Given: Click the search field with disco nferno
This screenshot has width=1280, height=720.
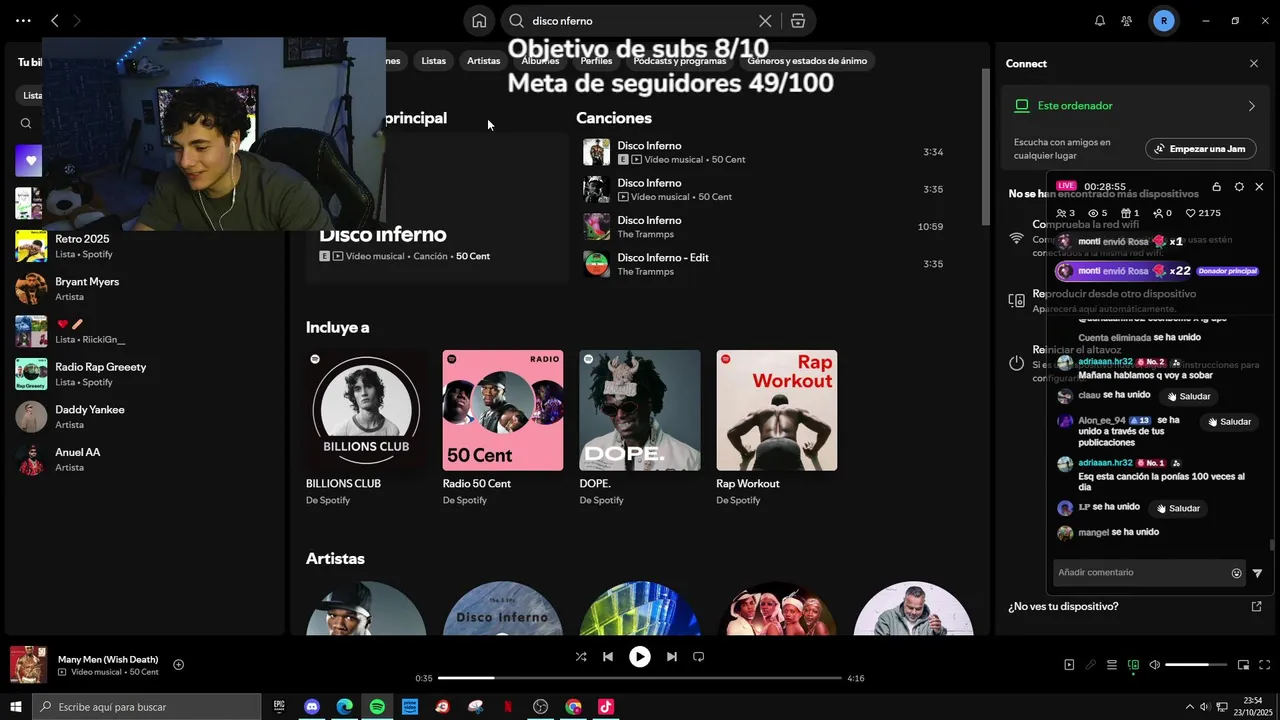Looking at the screenshot, I should (x=640, y=20).
